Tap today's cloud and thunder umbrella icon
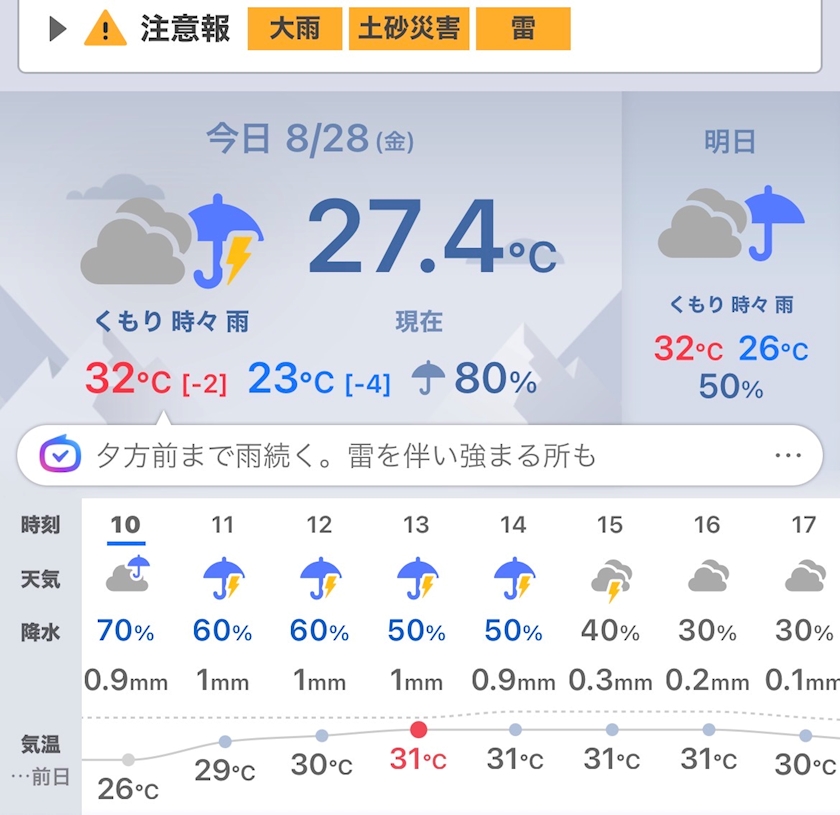 [x=169, y=236]
